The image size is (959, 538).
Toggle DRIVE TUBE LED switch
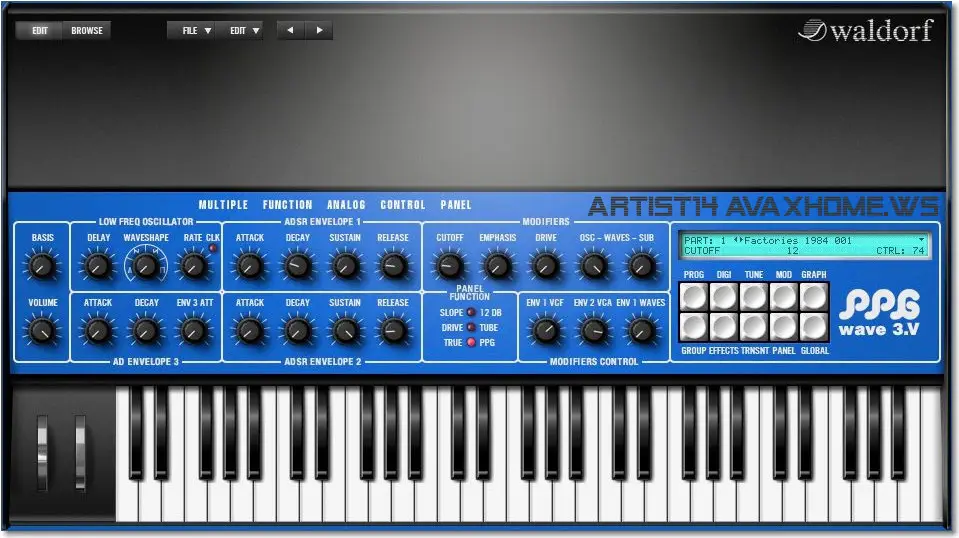pos(472,328)
